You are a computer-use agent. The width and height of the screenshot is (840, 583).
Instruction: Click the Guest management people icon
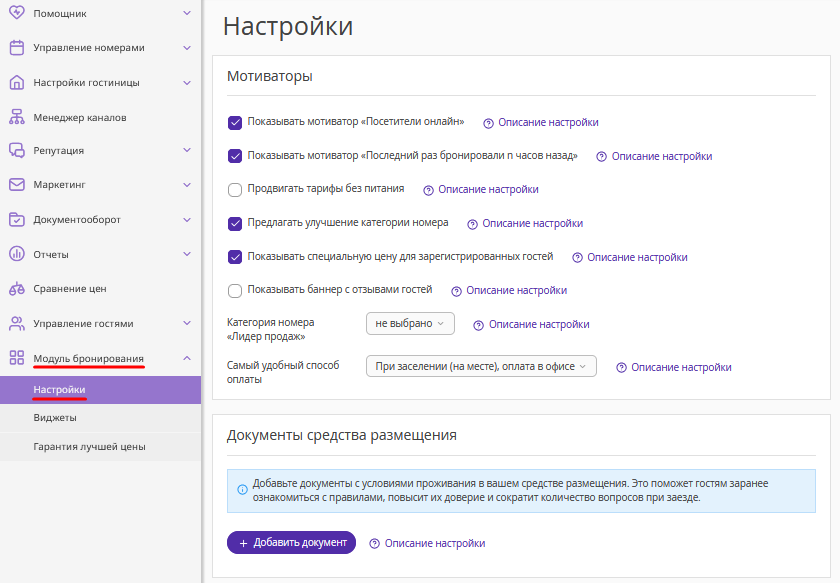(x=16, y=324)
